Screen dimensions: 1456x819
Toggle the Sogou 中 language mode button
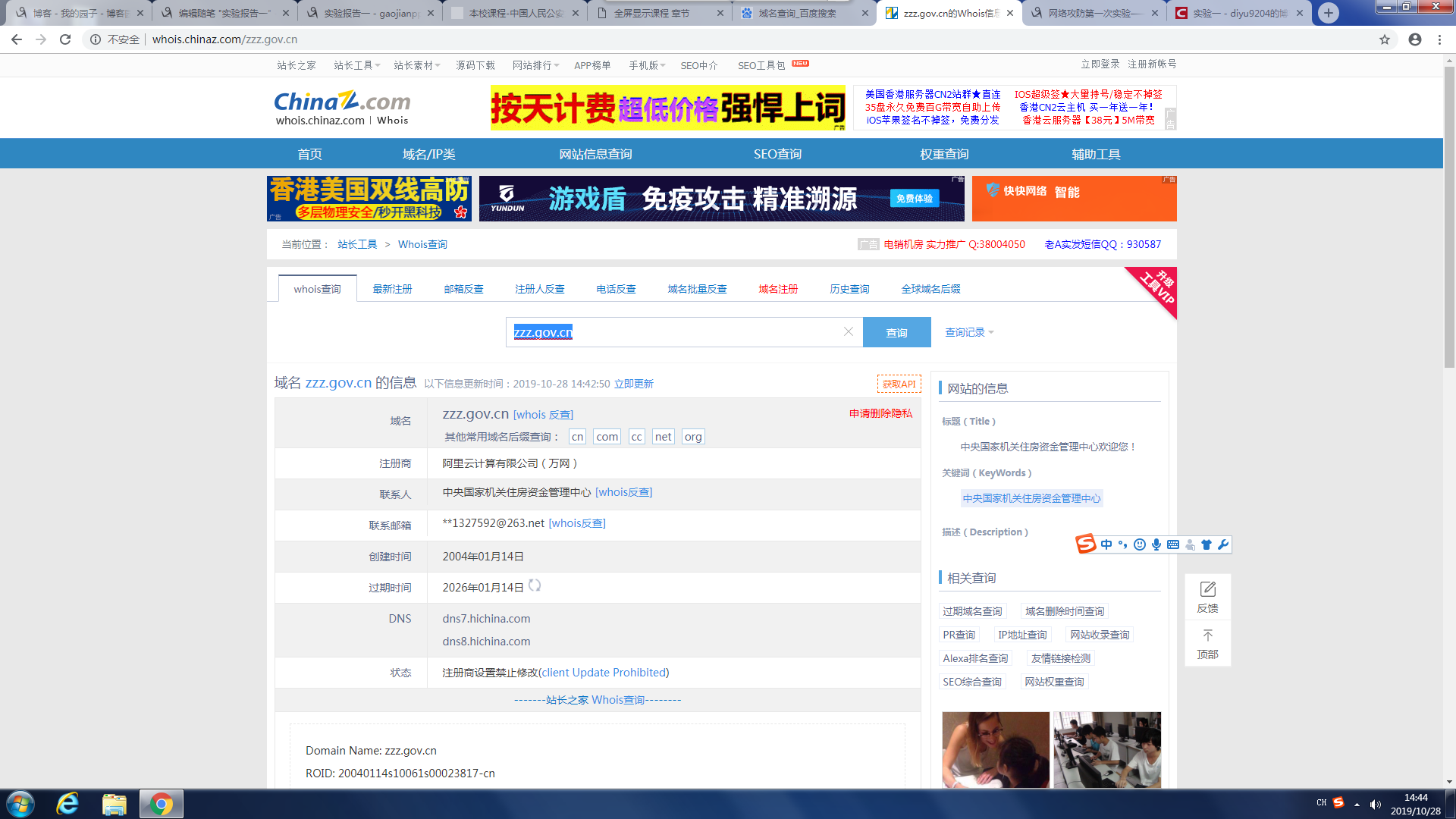pos(1106,544)
